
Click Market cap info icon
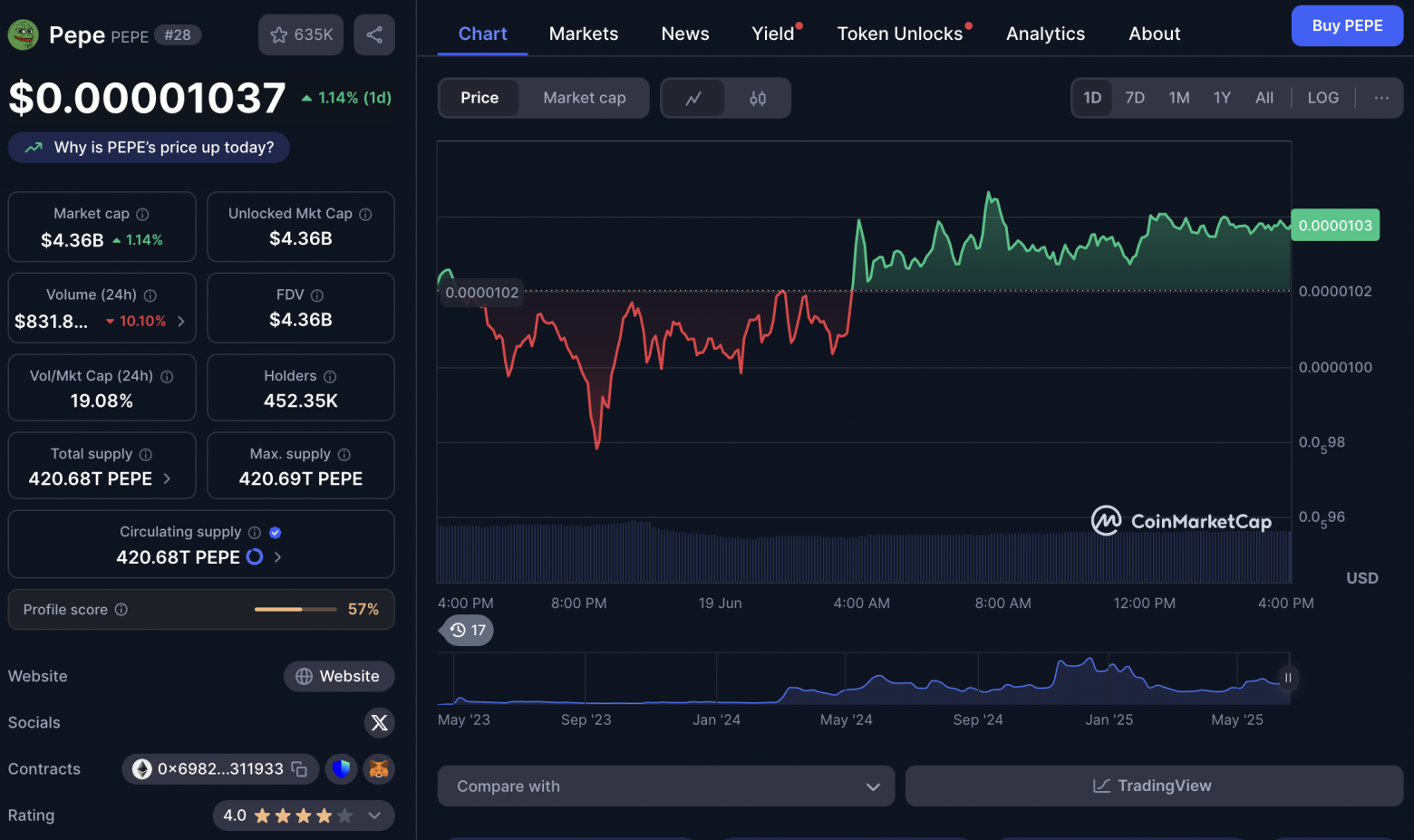pyautogui.click(x=142, y=215)
